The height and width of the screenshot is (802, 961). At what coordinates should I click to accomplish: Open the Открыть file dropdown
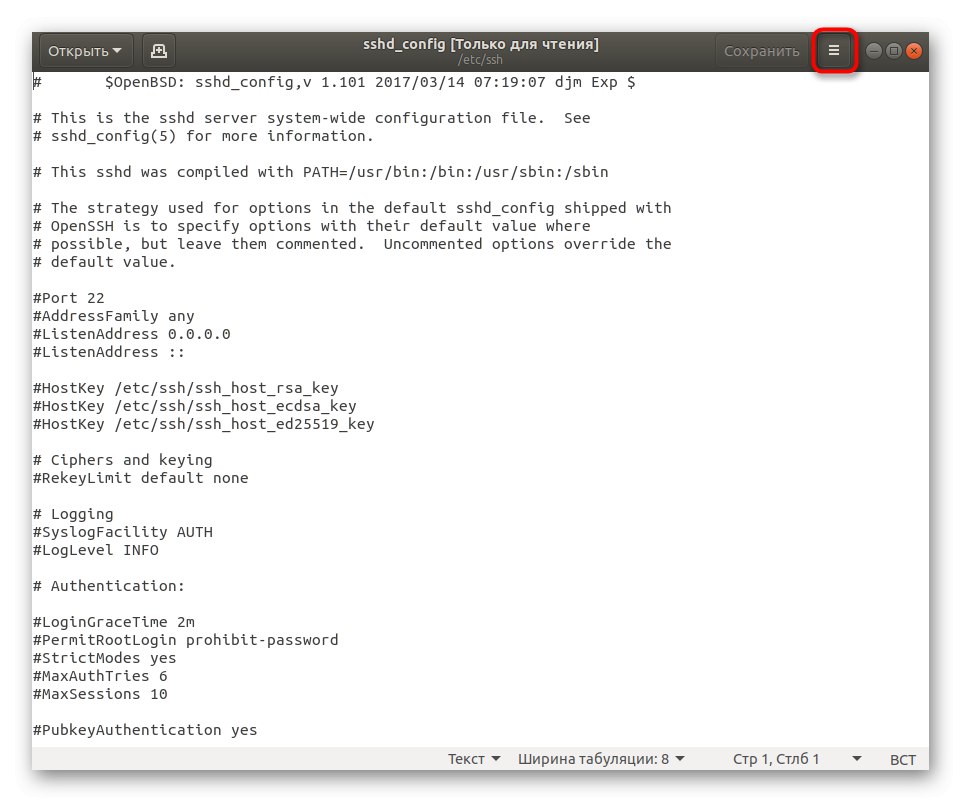[86, 51]
